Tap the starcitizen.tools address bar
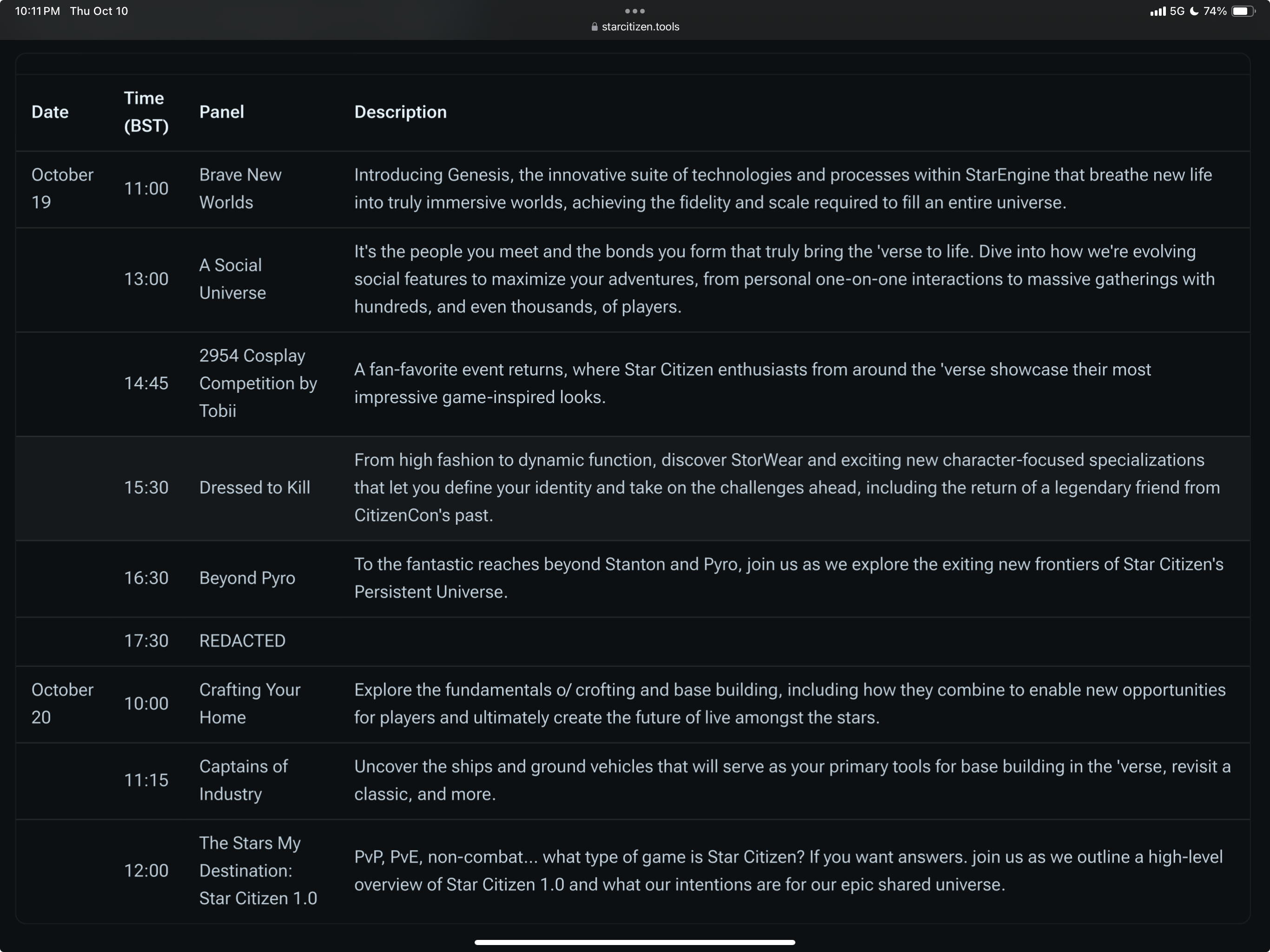 point(640,27)
